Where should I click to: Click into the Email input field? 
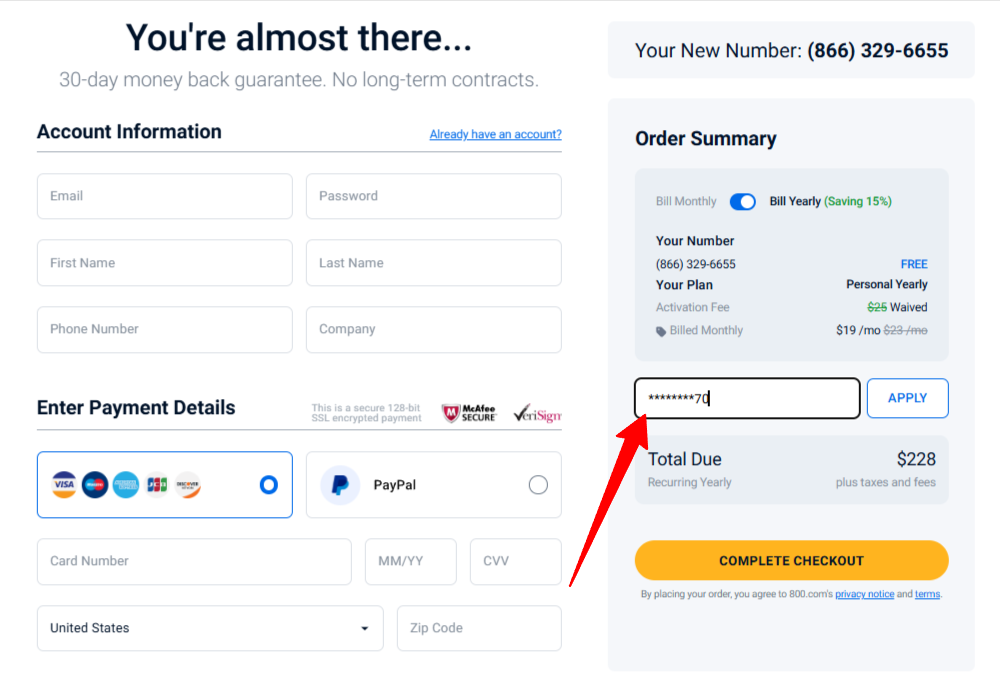[165, 196]
